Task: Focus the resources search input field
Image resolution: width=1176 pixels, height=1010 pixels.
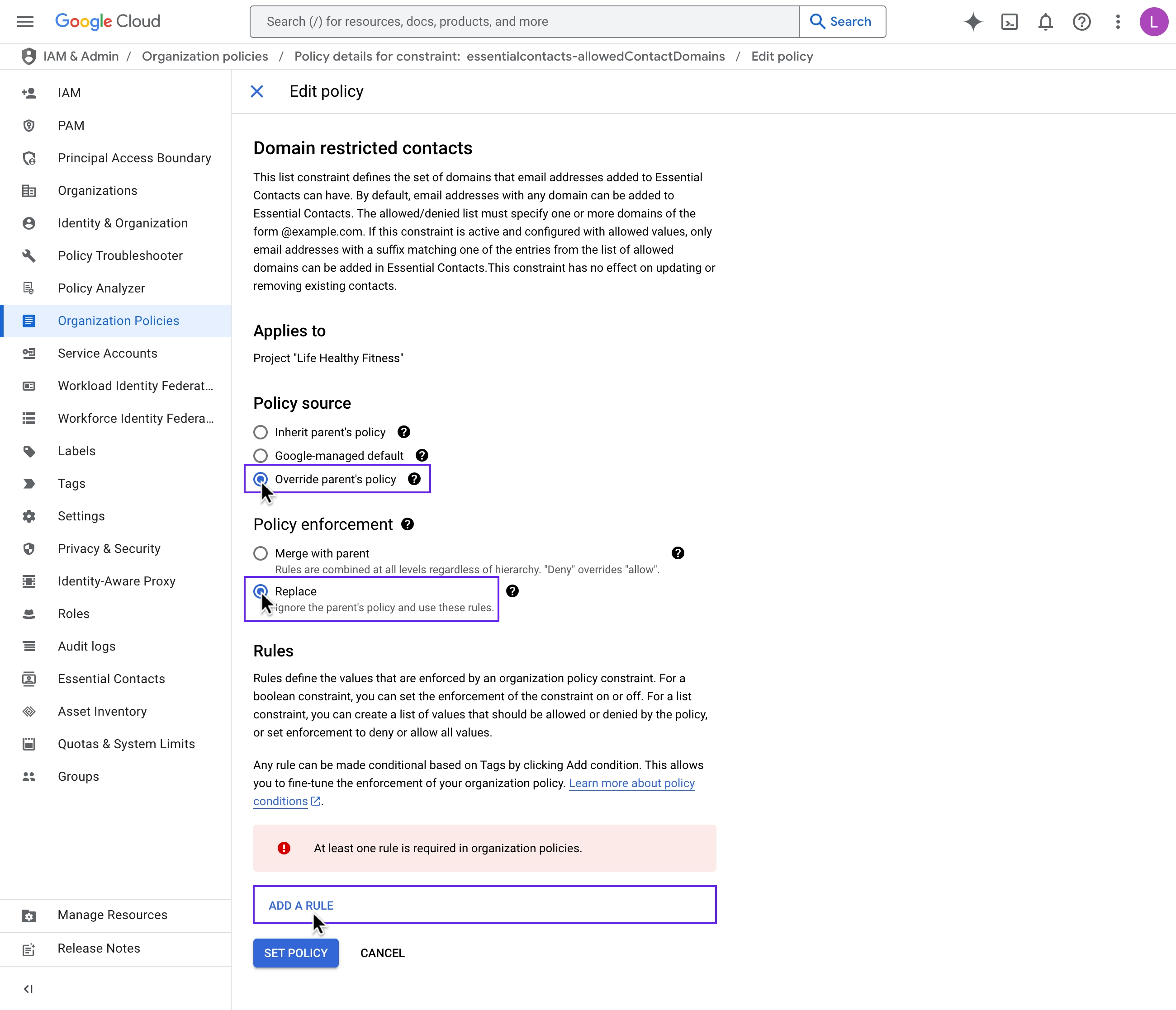Action: click(x=524, y=22)
